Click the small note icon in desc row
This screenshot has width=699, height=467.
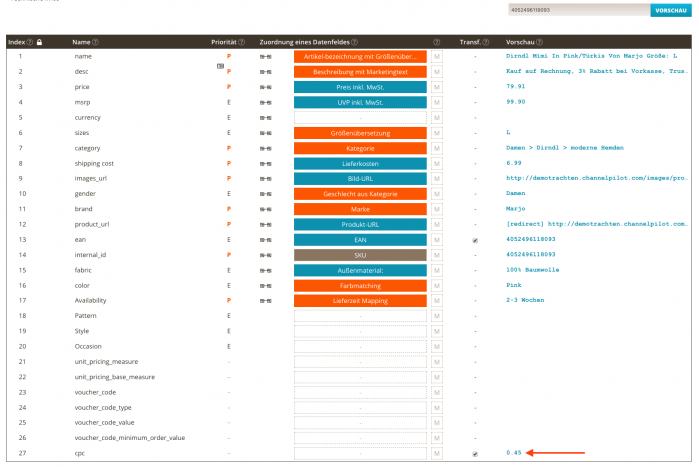pos(220,66)
